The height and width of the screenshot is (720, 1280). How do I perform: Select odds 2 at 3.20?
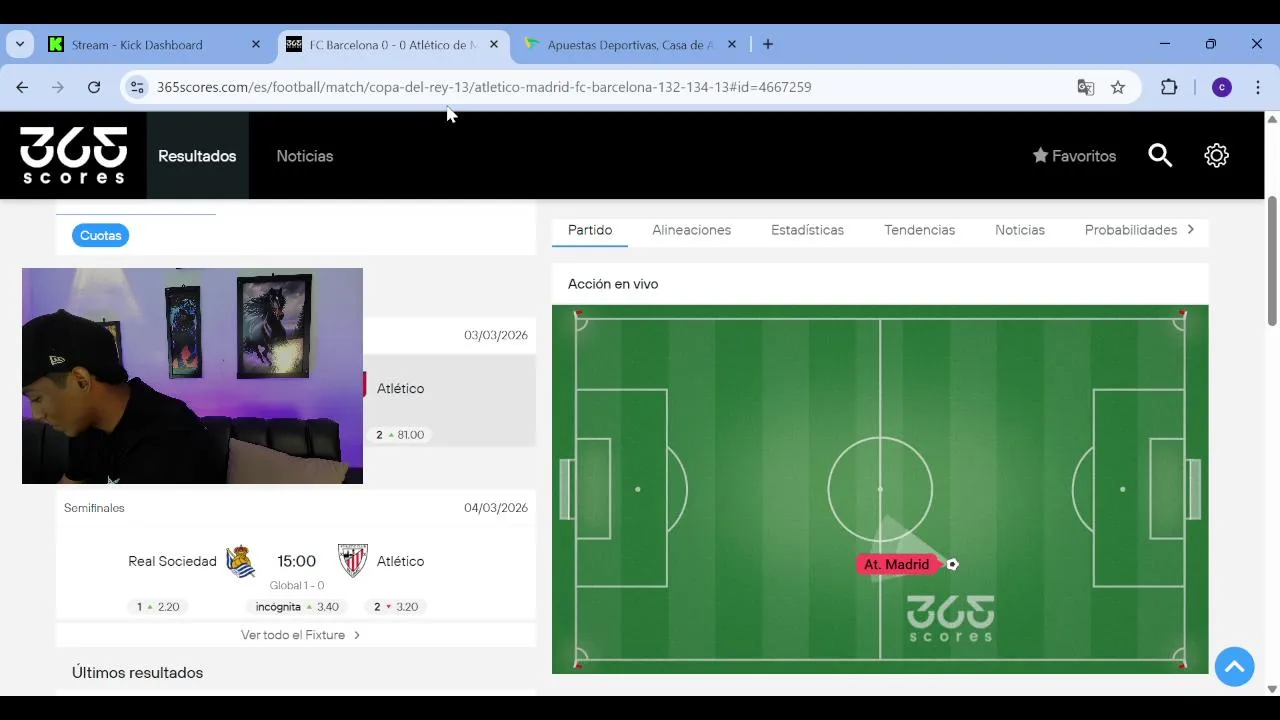coord(396,607)
